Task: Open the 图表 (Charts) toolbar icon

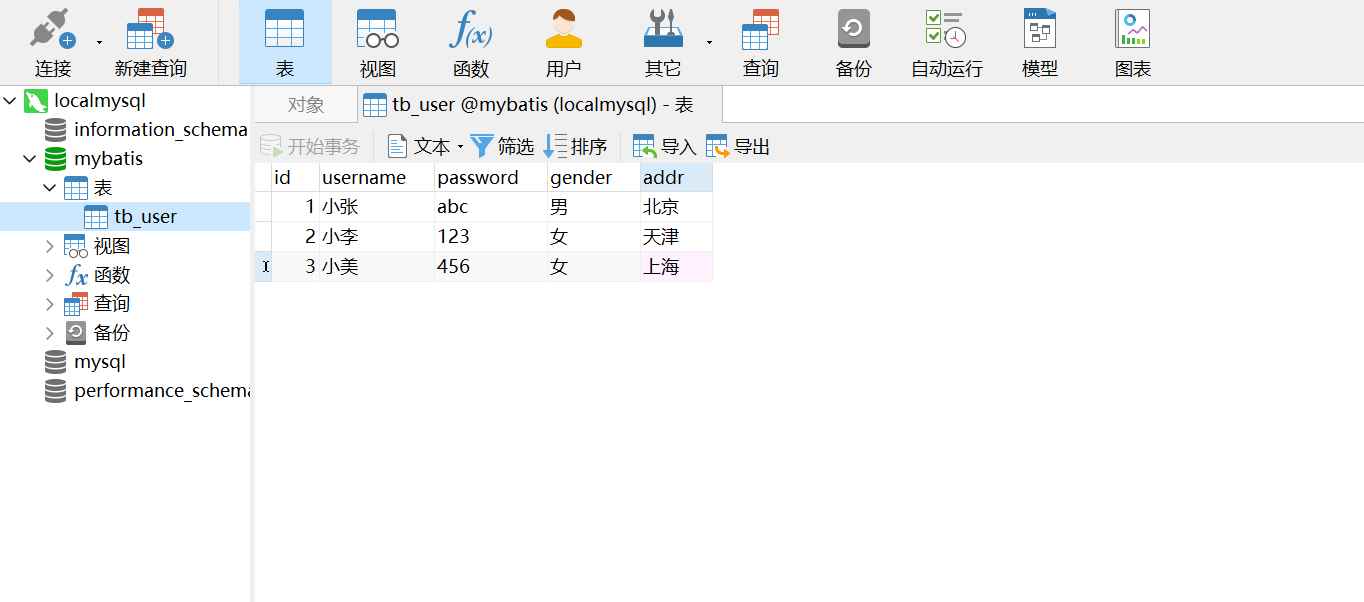Action: click(1131, 42)
